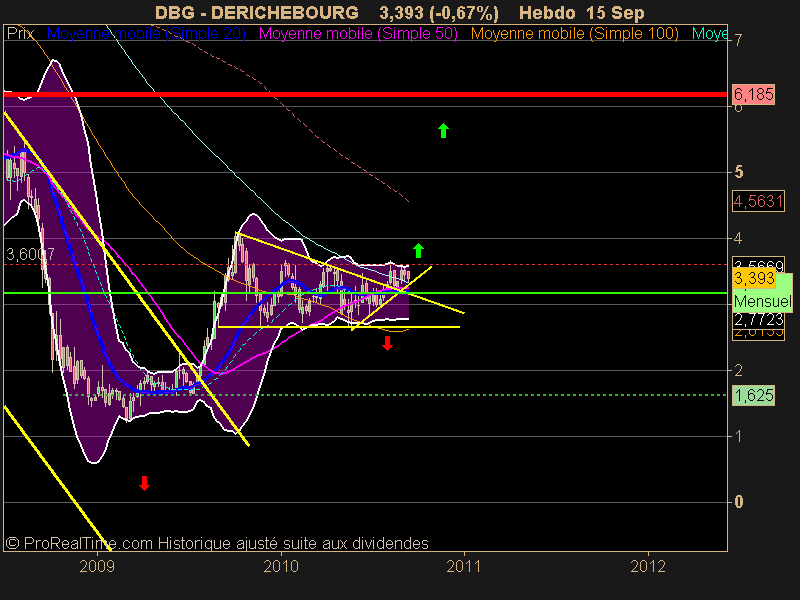Select the thick red horizontal resistance line

coord(365,94)
